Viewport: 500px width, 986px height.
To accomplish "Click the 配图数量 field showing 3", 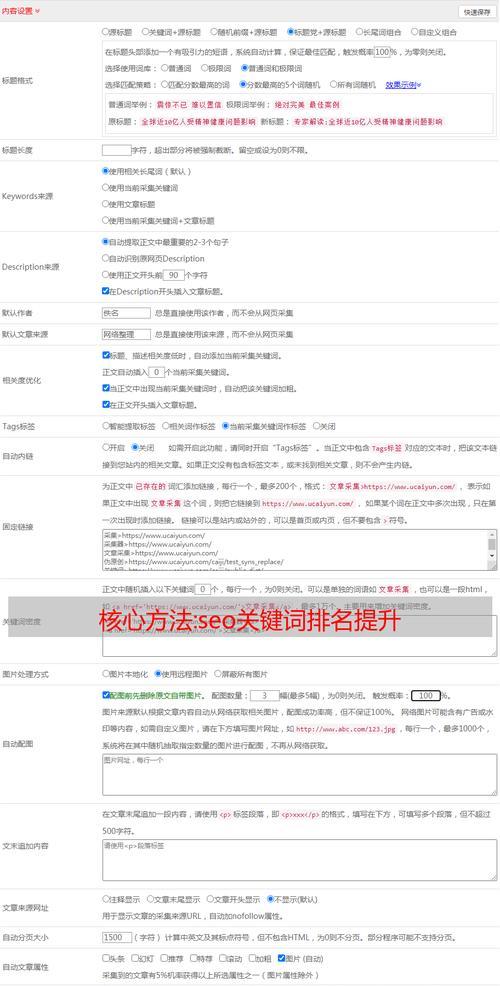I will (x=265, y=695).
